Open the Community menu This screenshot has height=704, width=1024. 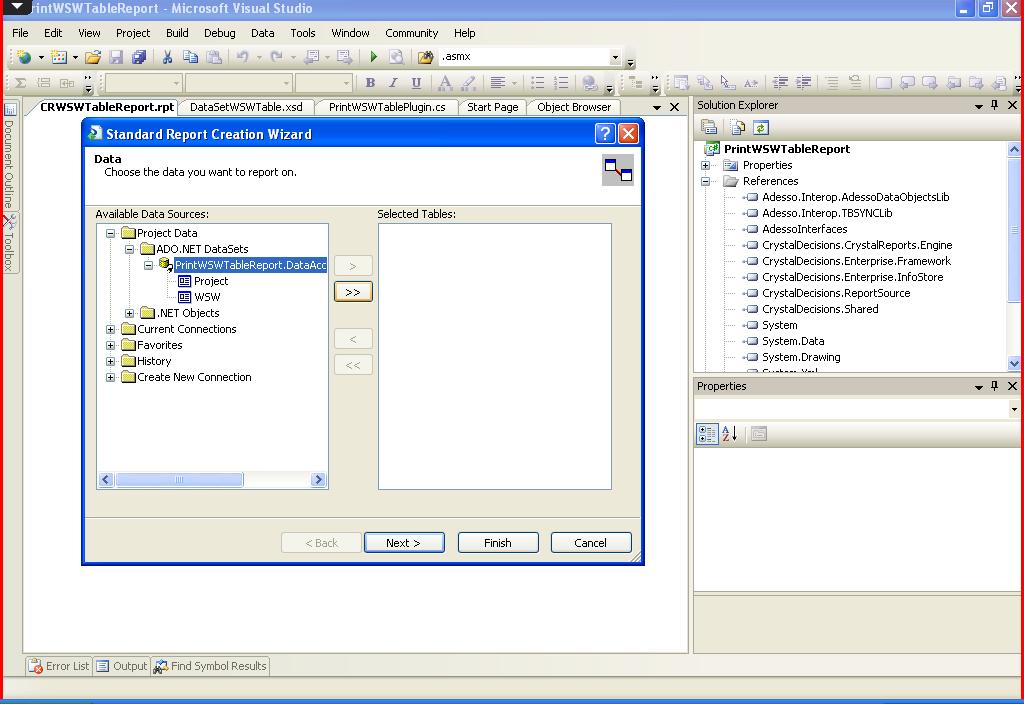pos(411,33)
